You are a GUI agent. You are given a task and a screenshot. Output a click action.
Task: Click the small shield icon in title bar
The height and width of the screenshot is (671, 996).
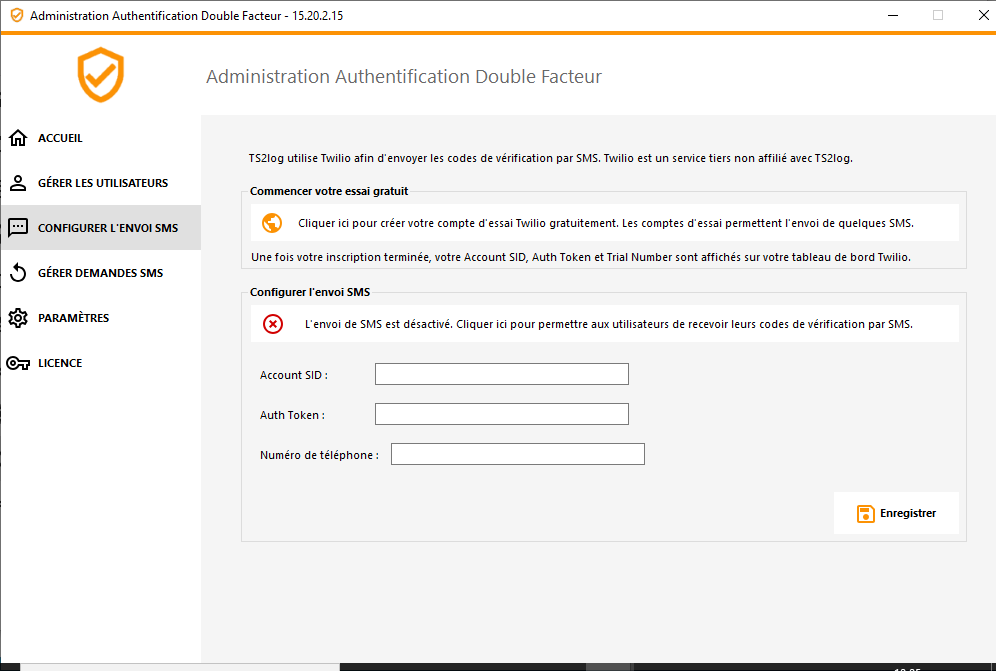(x=17, y=15)
